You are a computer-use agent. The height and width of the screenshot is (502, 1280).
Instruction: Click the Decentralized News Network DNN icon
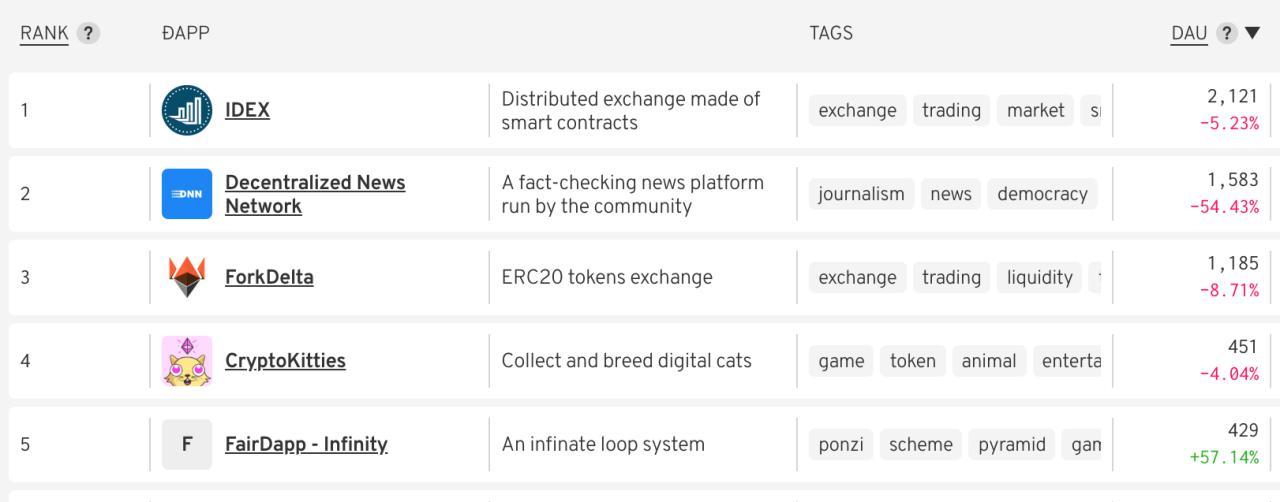pos(187,194)
